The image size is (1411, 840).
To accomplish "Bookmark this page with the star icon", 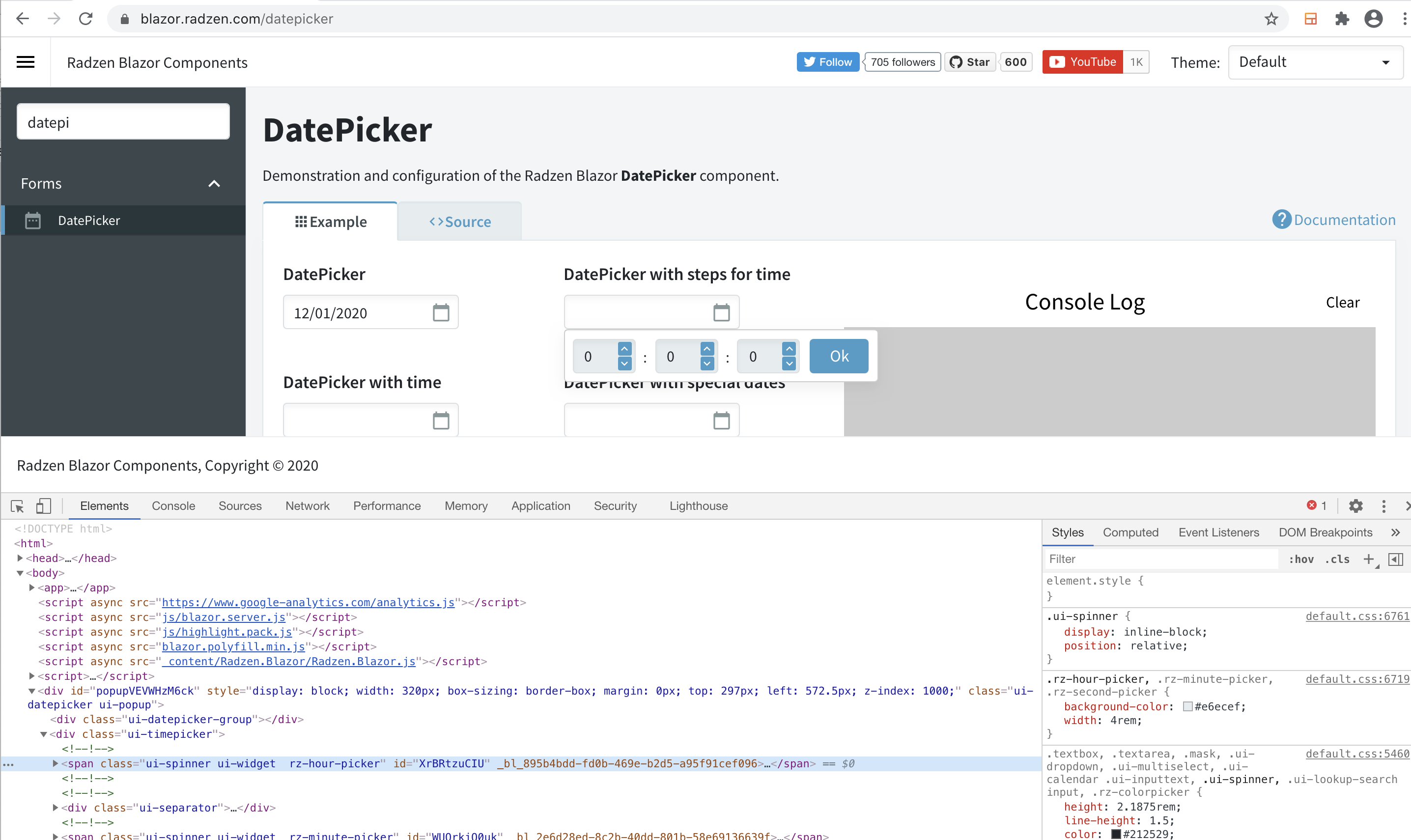I will pyautogui.click(x=1271, y=19).
